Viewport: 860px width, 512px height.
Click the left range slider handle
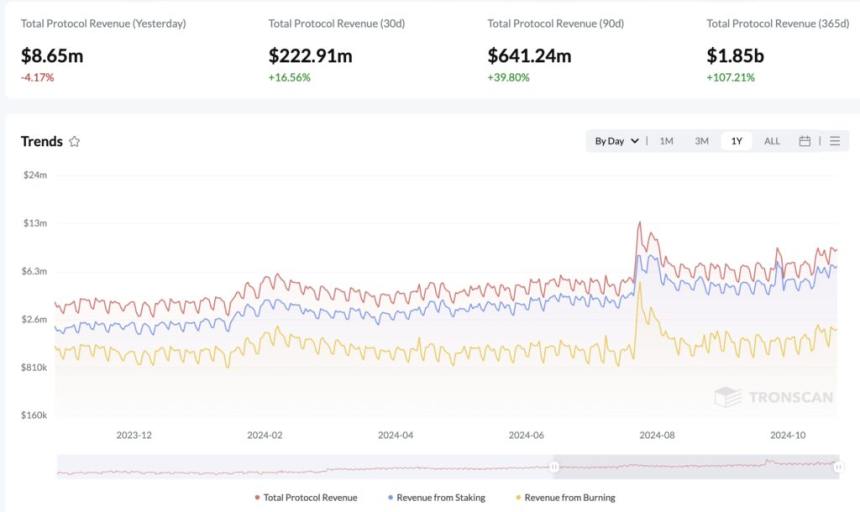pos(554,466)
